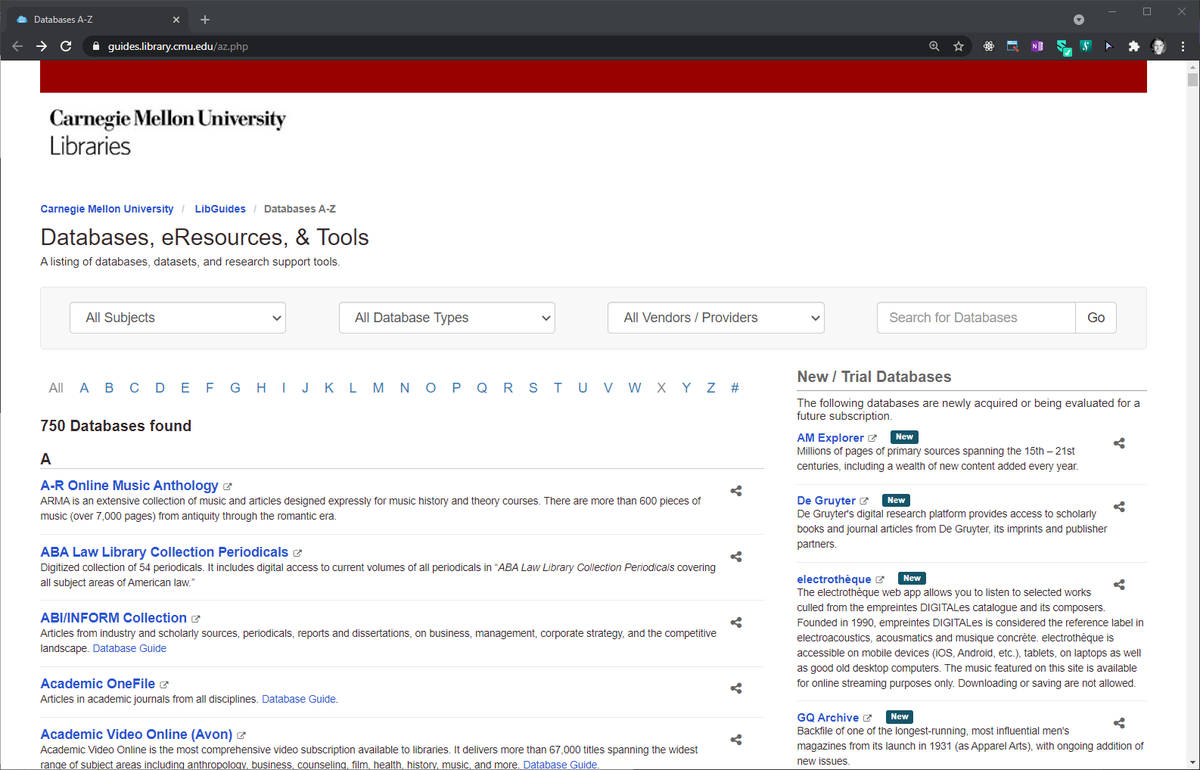Screen dimensions: 1200x770
Task: Open the extension with green checkmark badge
Action: click(x=1063, y=47)
